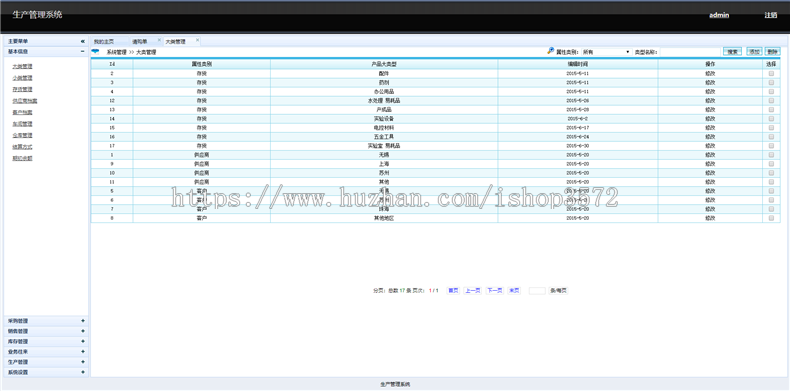The image size is (790, 391).
Task: Tick the checkbox for the 五金工具 row
Action: tap(771, 137)
